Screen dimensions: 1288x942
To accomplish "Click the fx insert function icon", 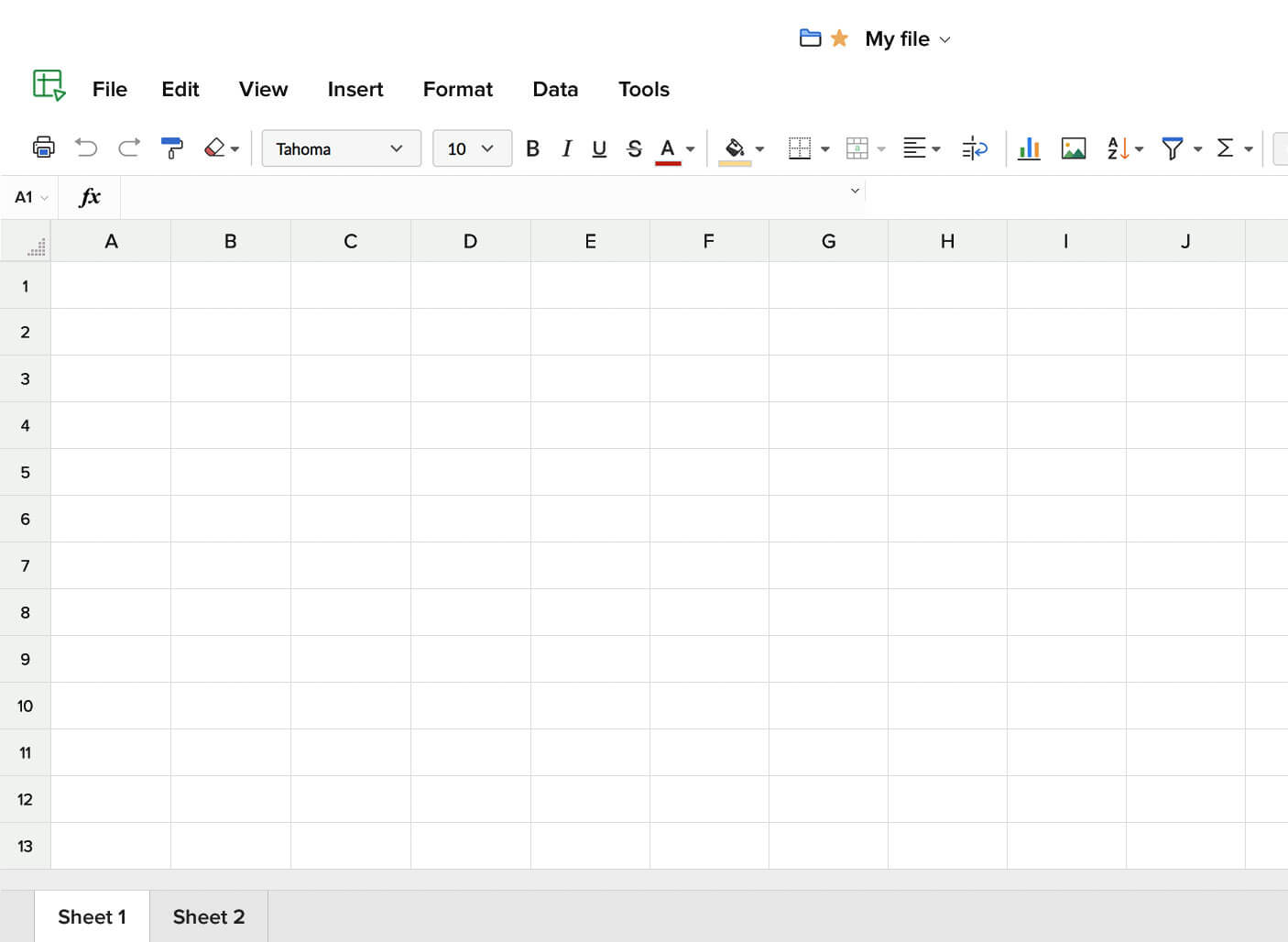I will (x=90, y=197).
